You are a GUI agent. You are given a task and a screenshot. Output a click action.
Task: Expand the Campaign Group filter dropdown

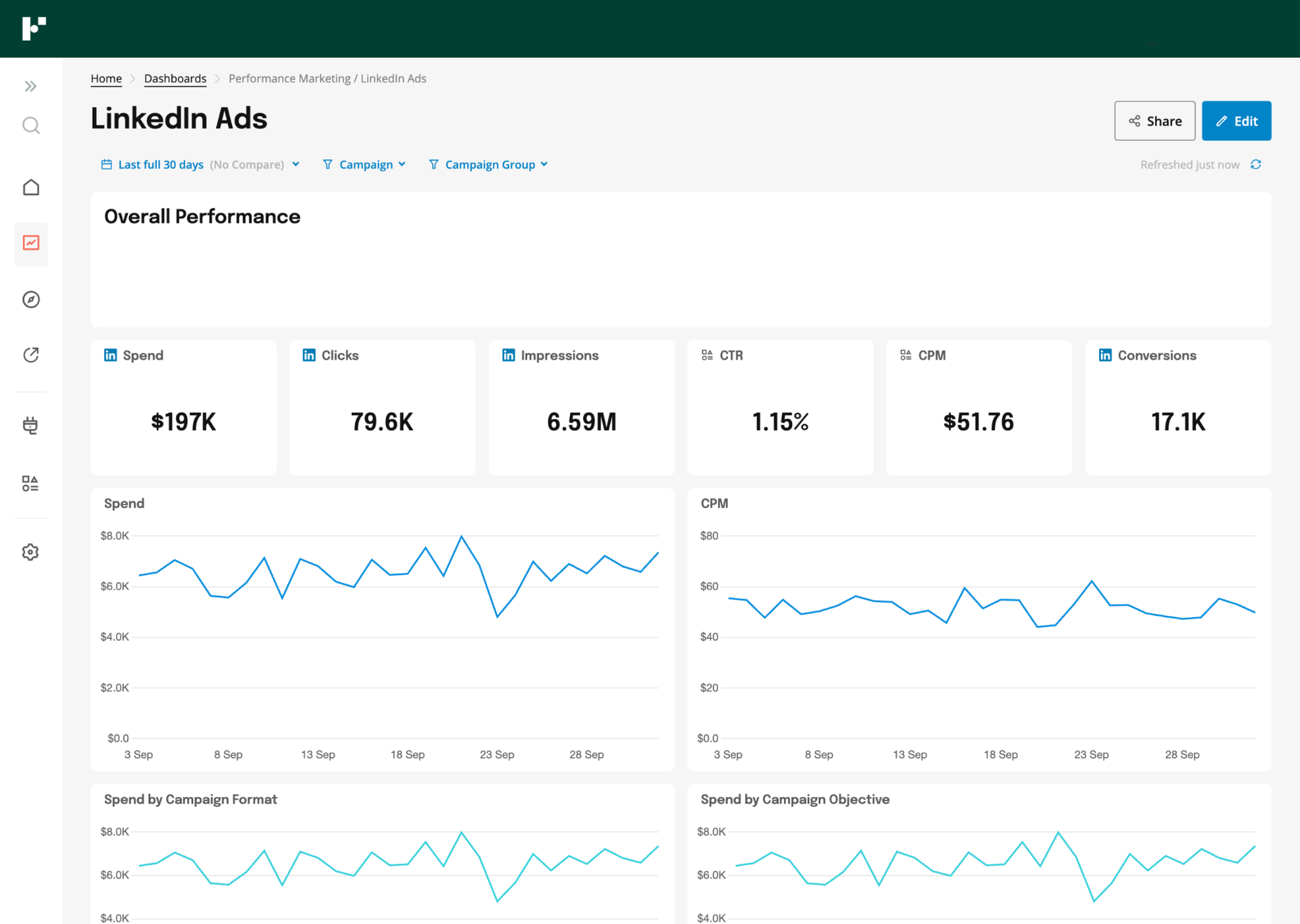point(489,164)
